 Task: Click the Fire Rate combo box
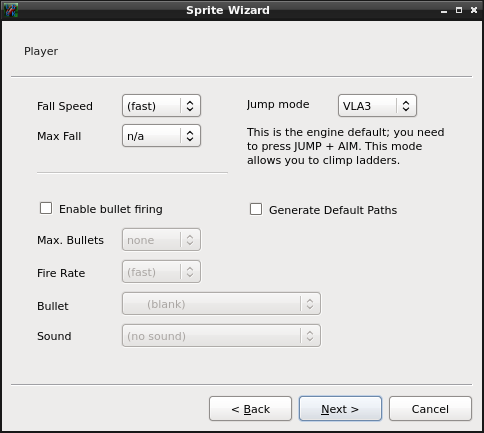click(x=161, y=272)
